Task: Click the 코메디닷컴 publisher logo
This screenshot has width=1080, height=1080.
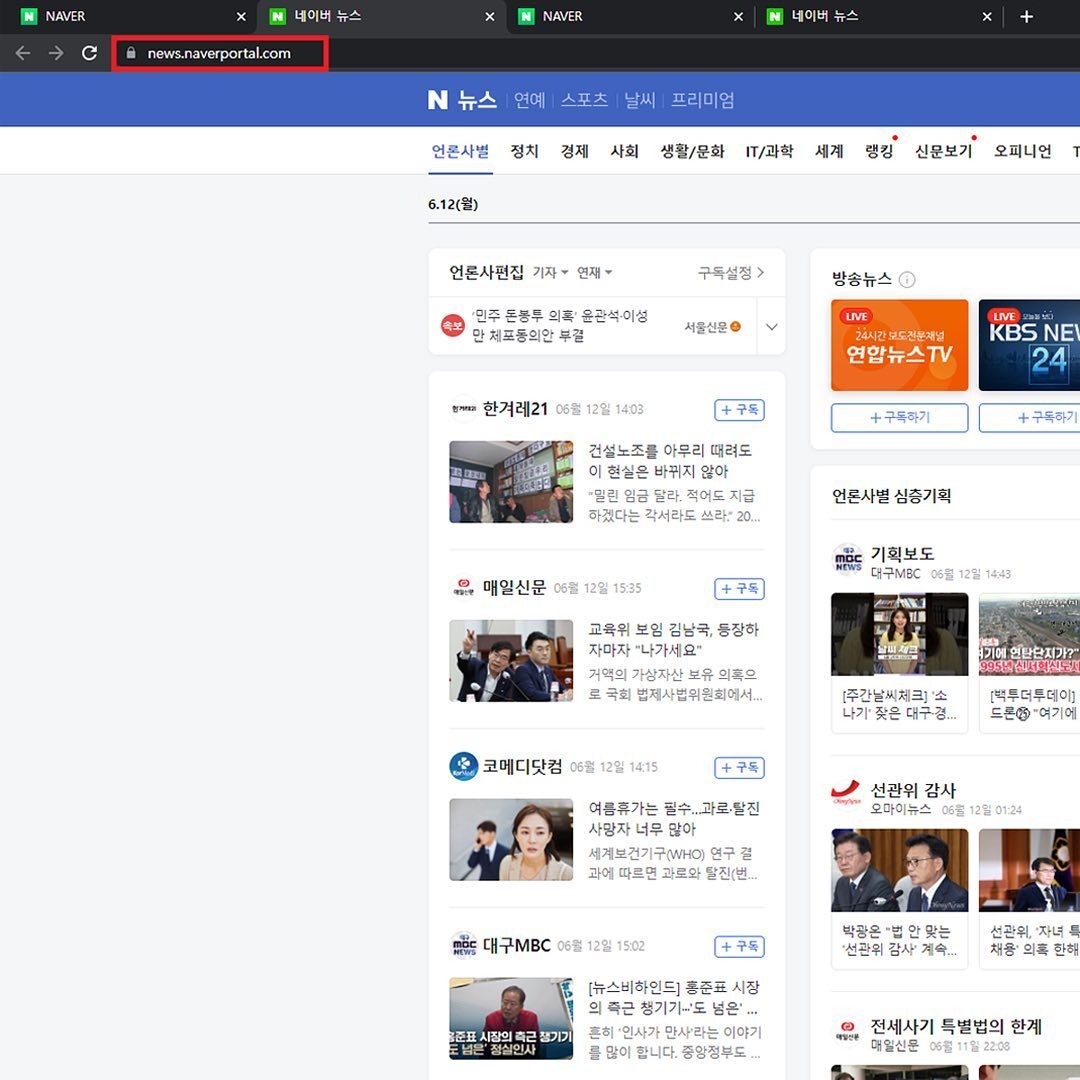Action: pos(464,766)
